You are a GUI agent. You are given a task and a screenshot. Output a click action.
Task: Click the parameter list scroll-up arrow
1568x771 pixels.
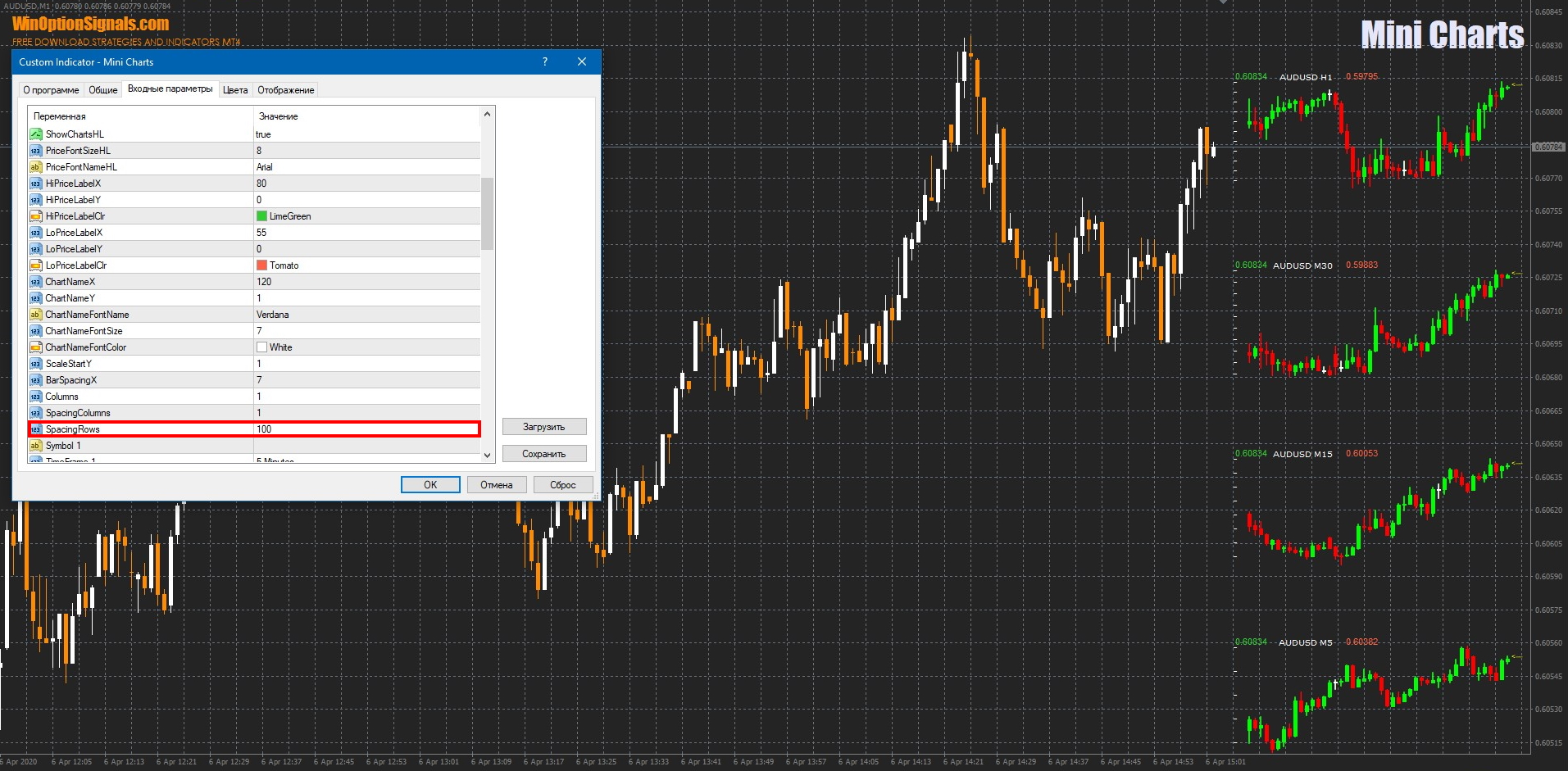[488, 115]
